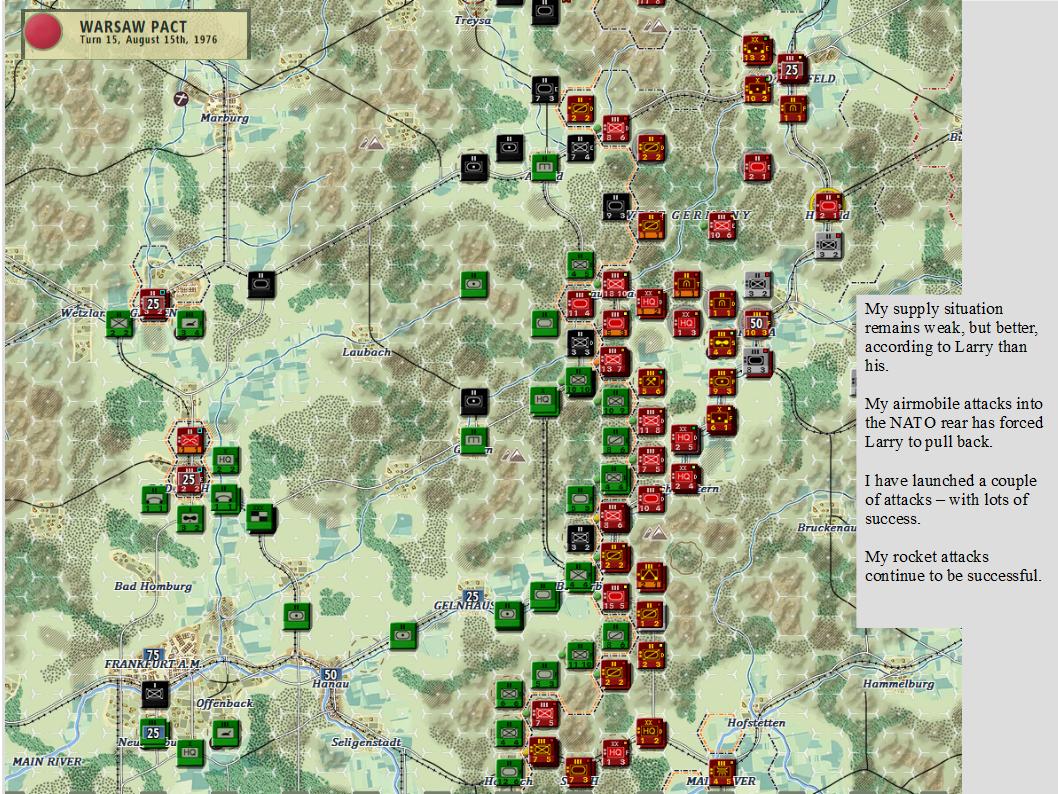Image resolution: width=1058 pixels, height=794 pixels.
Task: Click the 'My rocket attacks continue' paragraph
Action: coord(953,566)
